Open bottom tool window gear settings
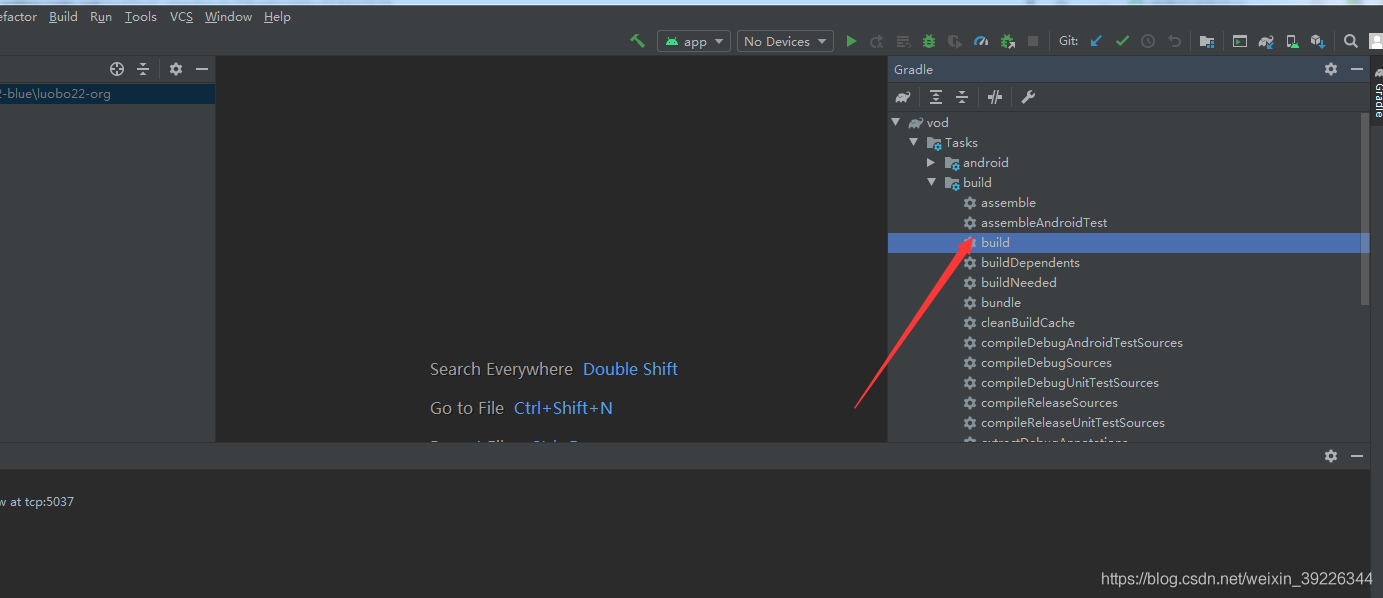Screen dimensions: 1383x598 tap(1331, 455)
